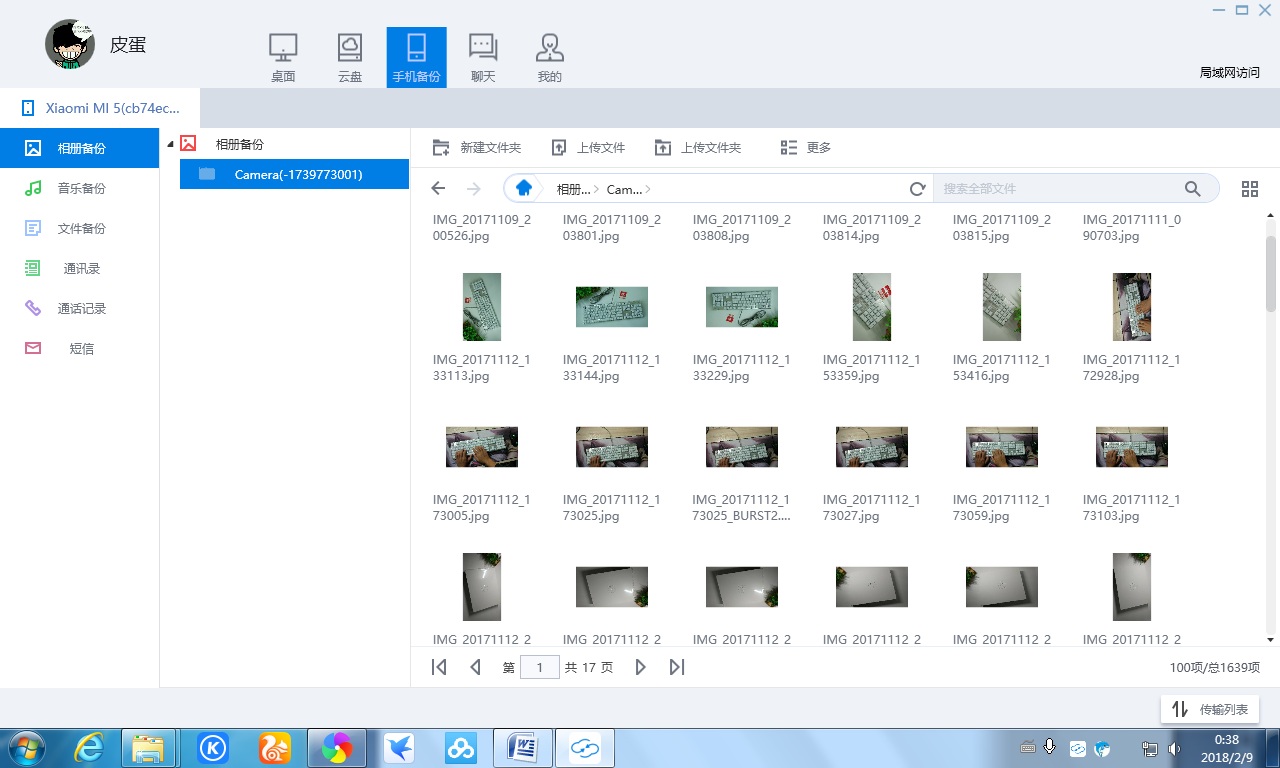Click file name IMG_20171112_173059.jpg
The image size is (1280, 768).
coord(1002,508)
